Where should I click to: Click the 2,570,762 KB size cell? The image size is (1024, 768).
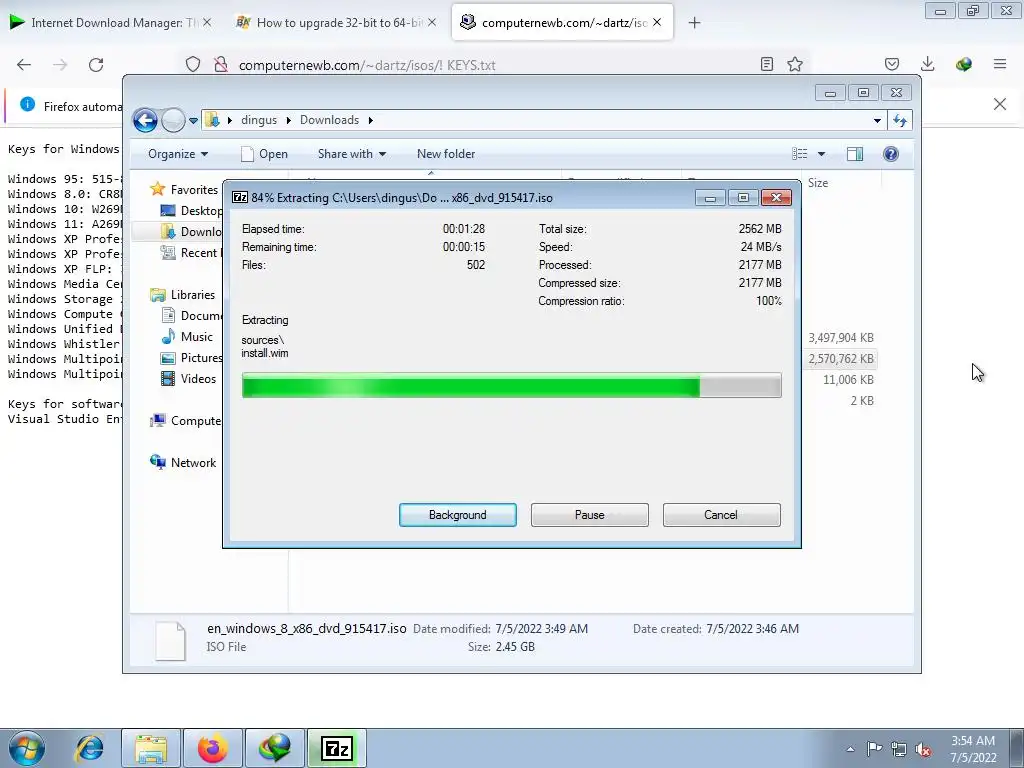(840, 359)
